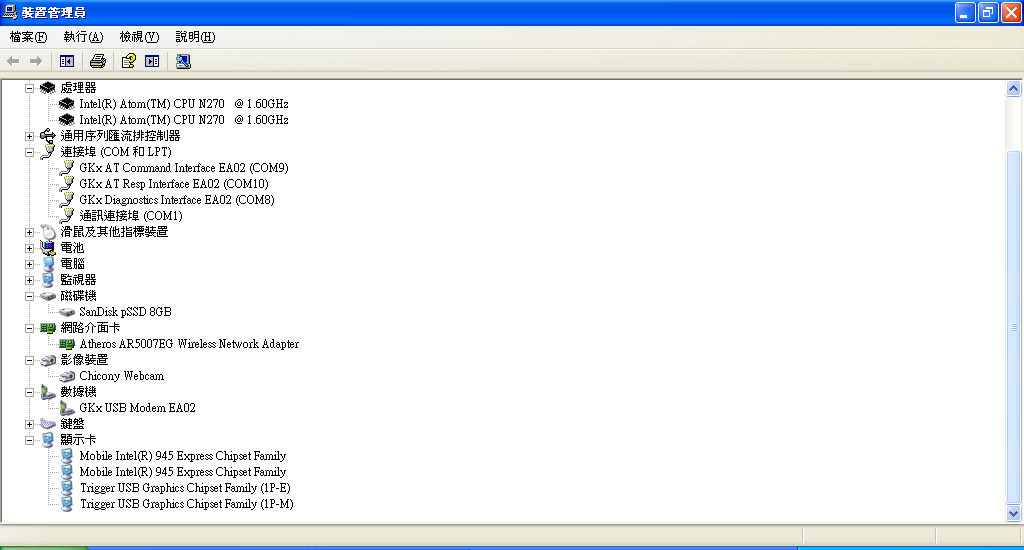This screenshot has width=1024, height=550.
Task: Click the vertical scrollbar thumb
Action: (1014, 327)
